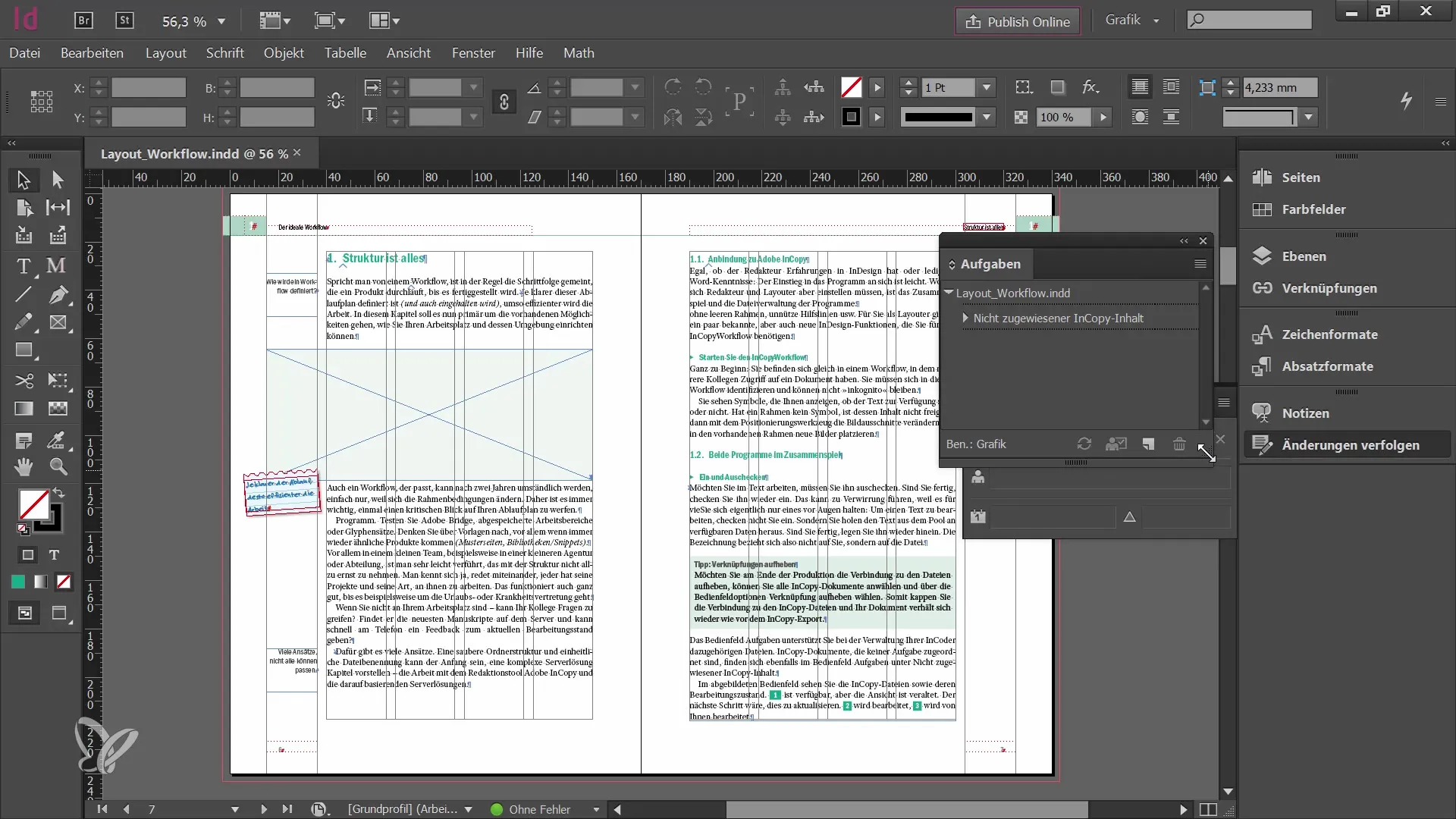Pick the Eyedropper tool
Image resolution: width=1456 pixels, height=819 pixels.
(x=58, y=441)
